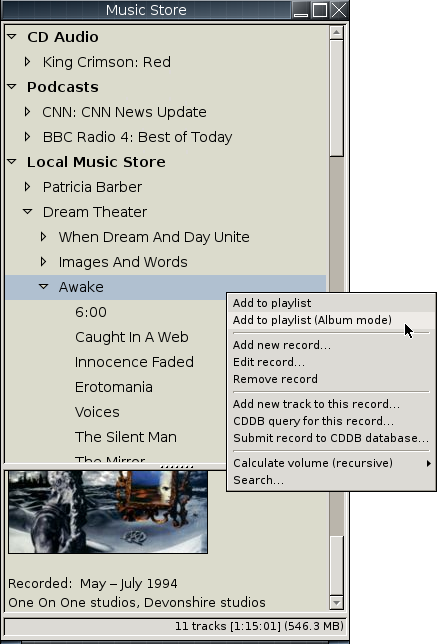This screenshot has height=644, width=437.
Task: Select the Erotomania track
Action: 114,387
